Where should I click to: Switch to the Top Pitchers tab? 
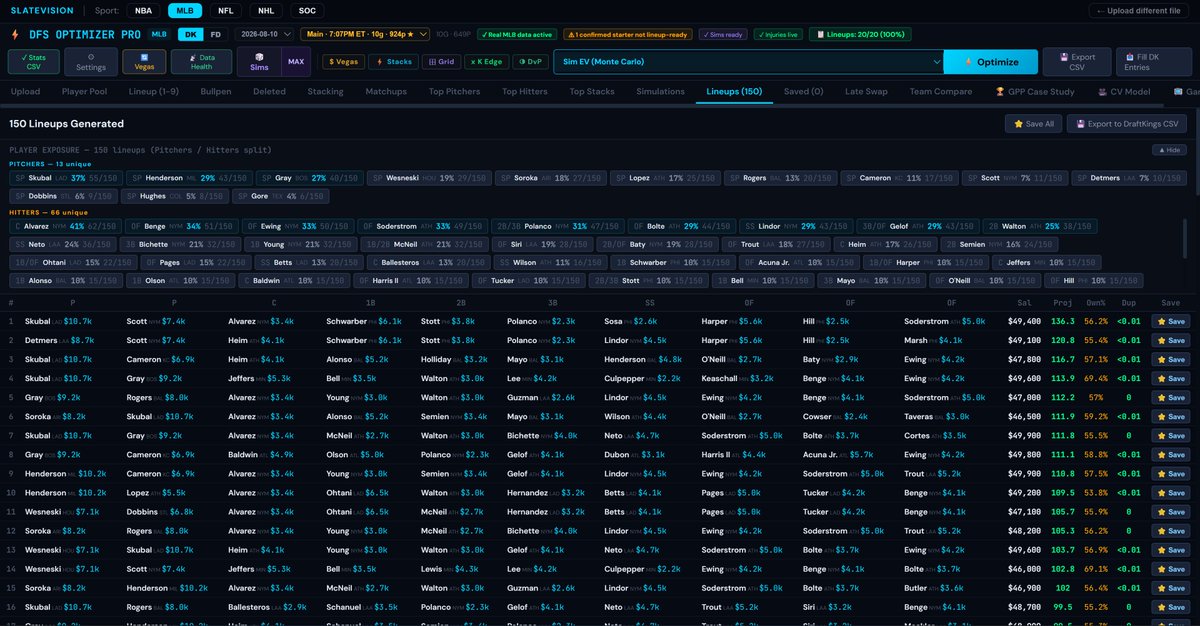click(455, 92)
